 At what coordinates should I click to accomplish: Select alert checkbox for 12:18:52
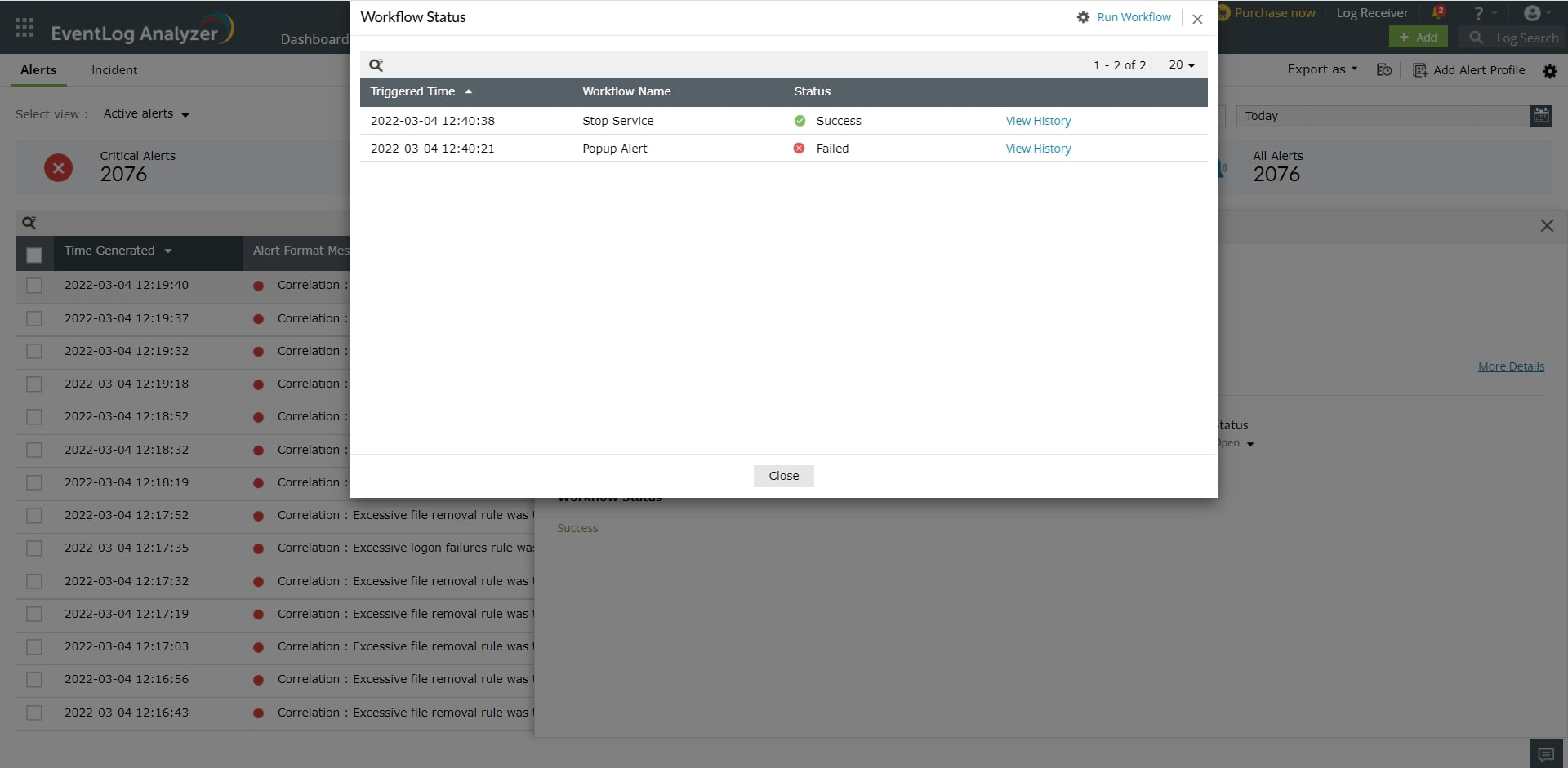click(34, 417)
